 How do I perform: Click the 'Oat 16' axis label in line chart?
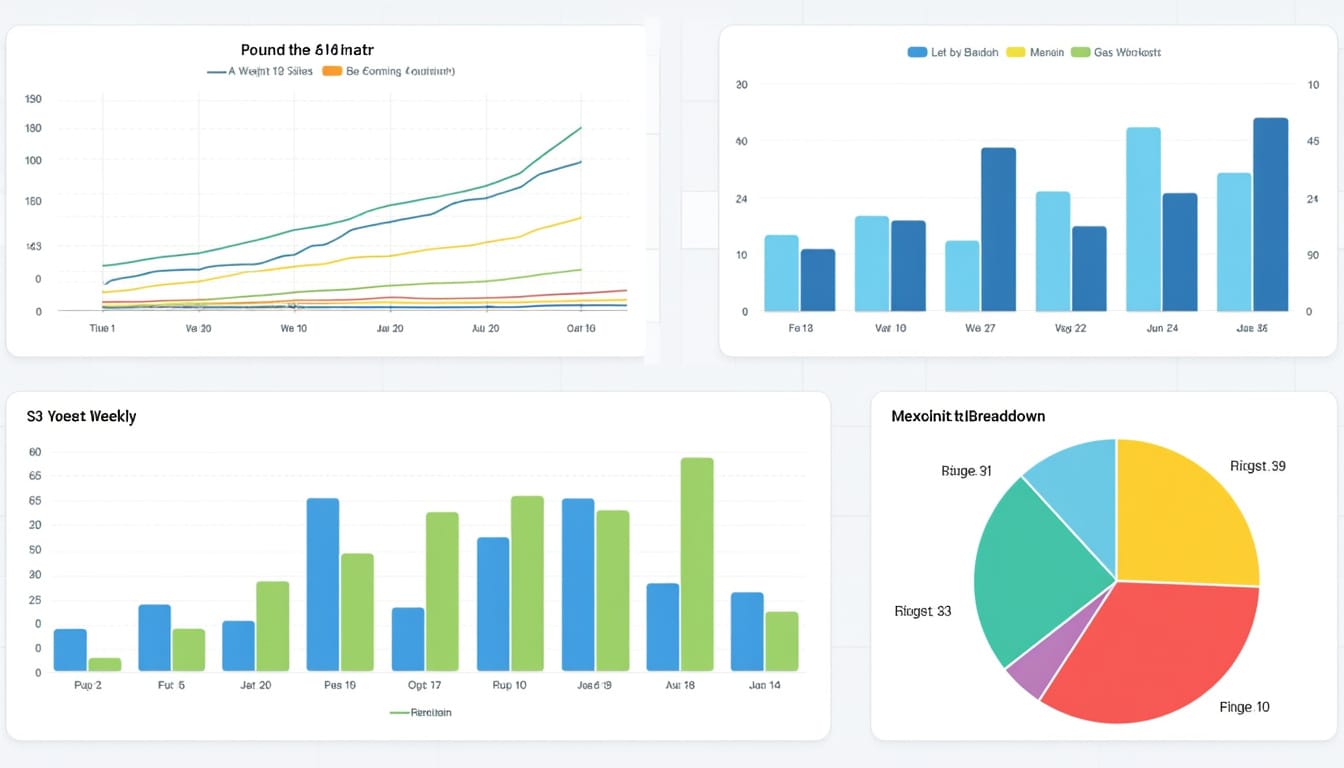point(581,328)
